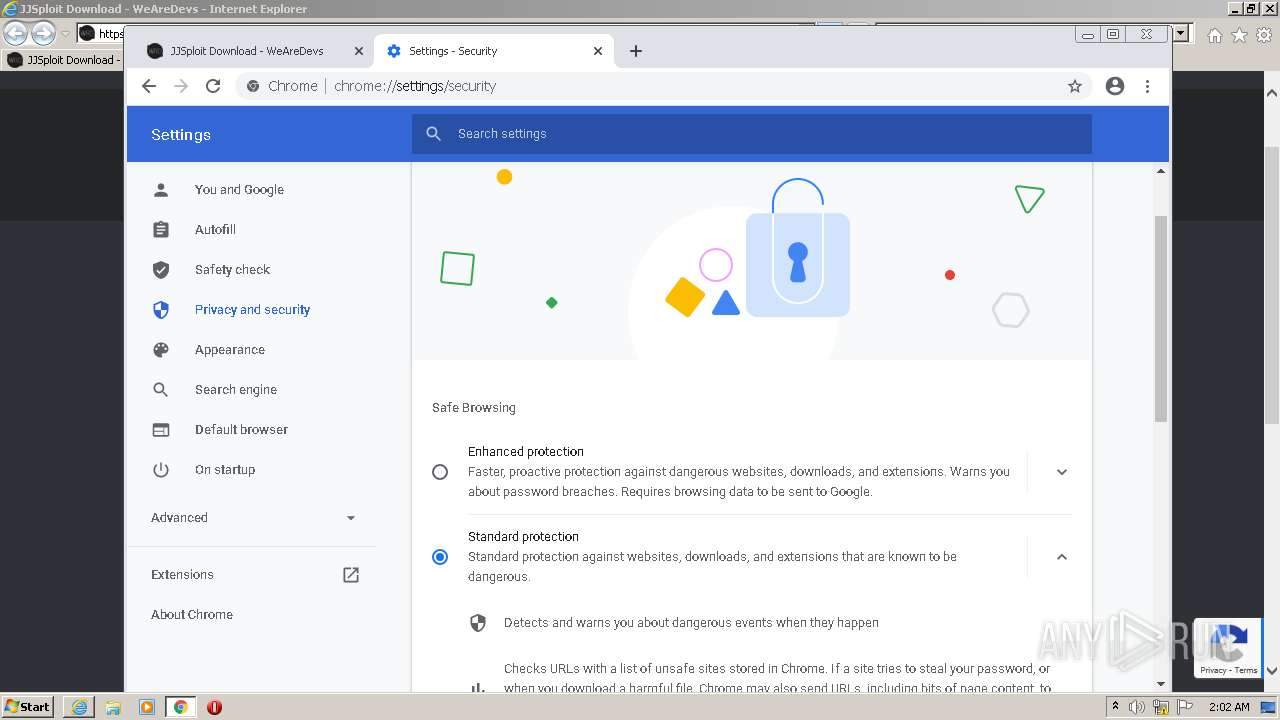Click the clock showing 2:02 AM
This screenshot has height=720, width=1280.
[1229, 707]
